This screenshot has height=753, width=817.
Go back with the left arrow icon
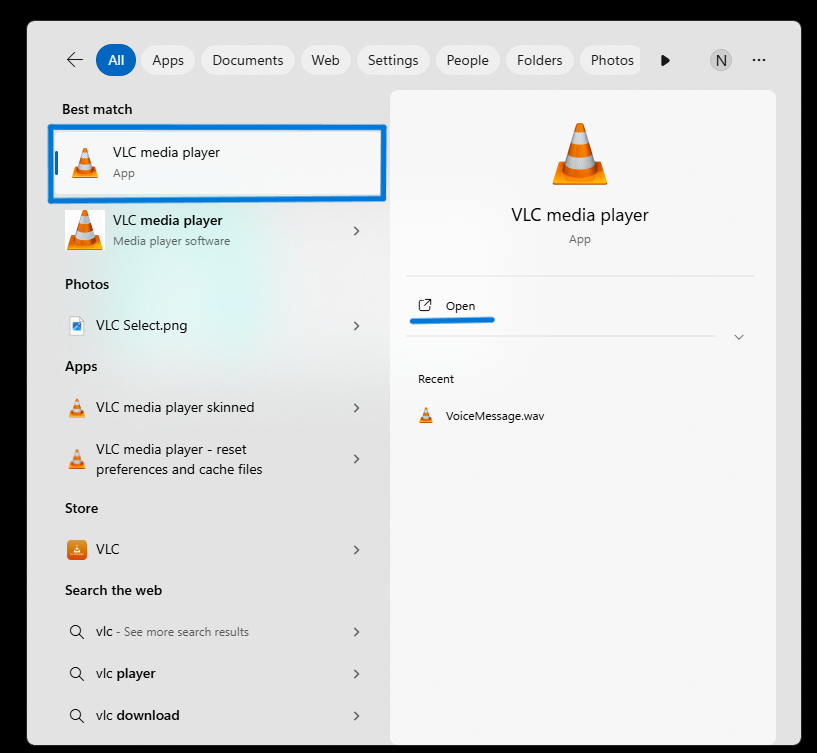click(75, 60)
